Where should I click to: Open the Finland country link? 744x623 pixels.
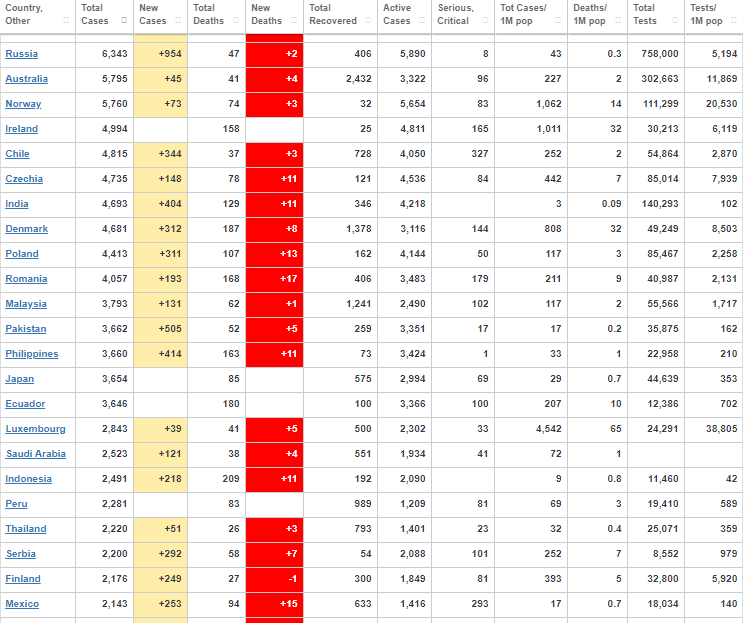click(23, 579)
